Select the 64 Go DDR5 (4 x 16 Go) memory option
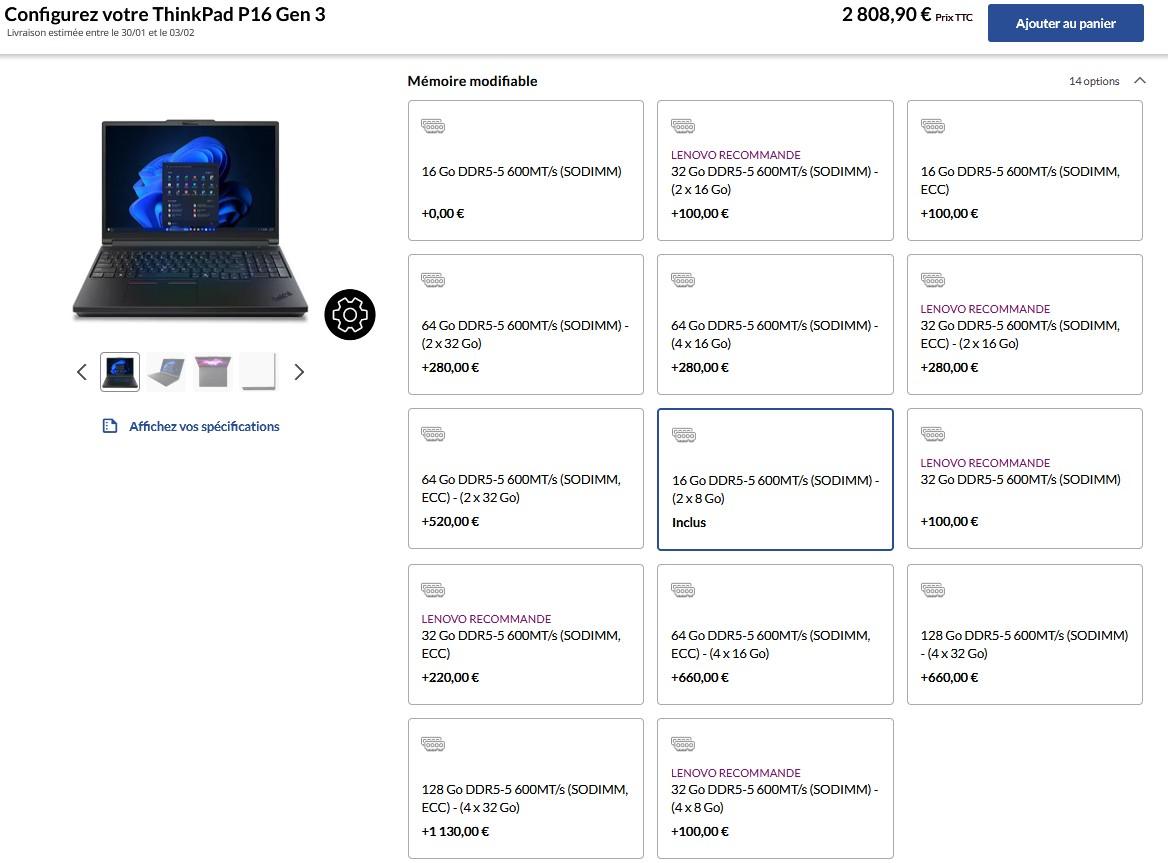 [x=775, y=324]
